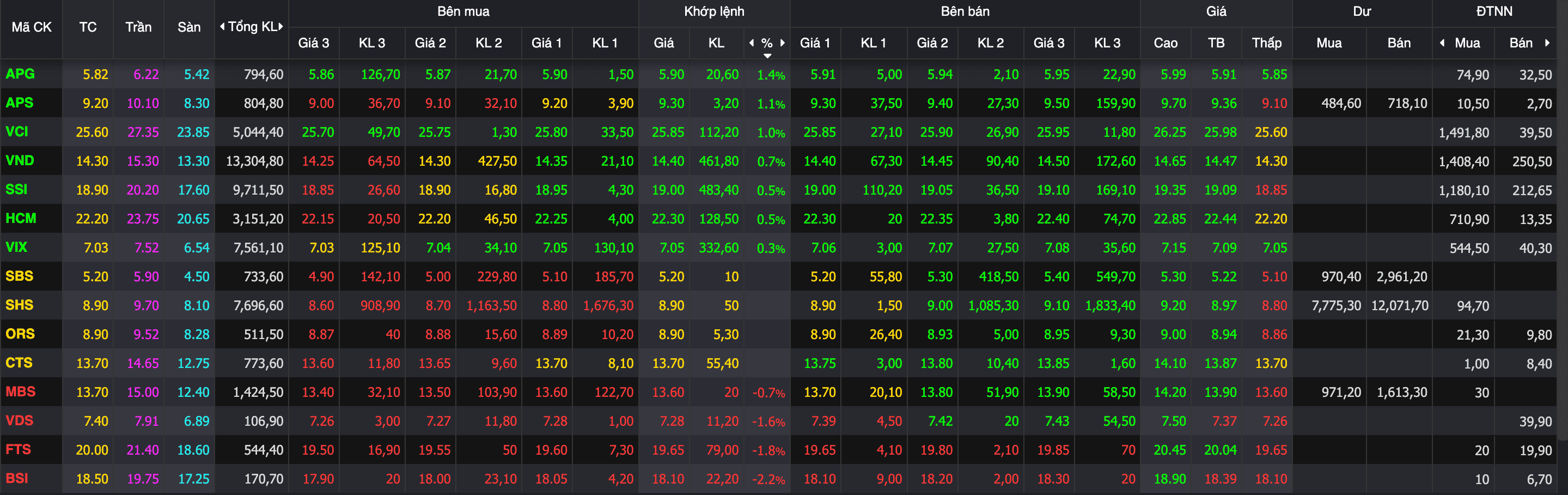Click SSI matched volume 483,40
Screen dimensions: 1568x495
click(719, 190)
